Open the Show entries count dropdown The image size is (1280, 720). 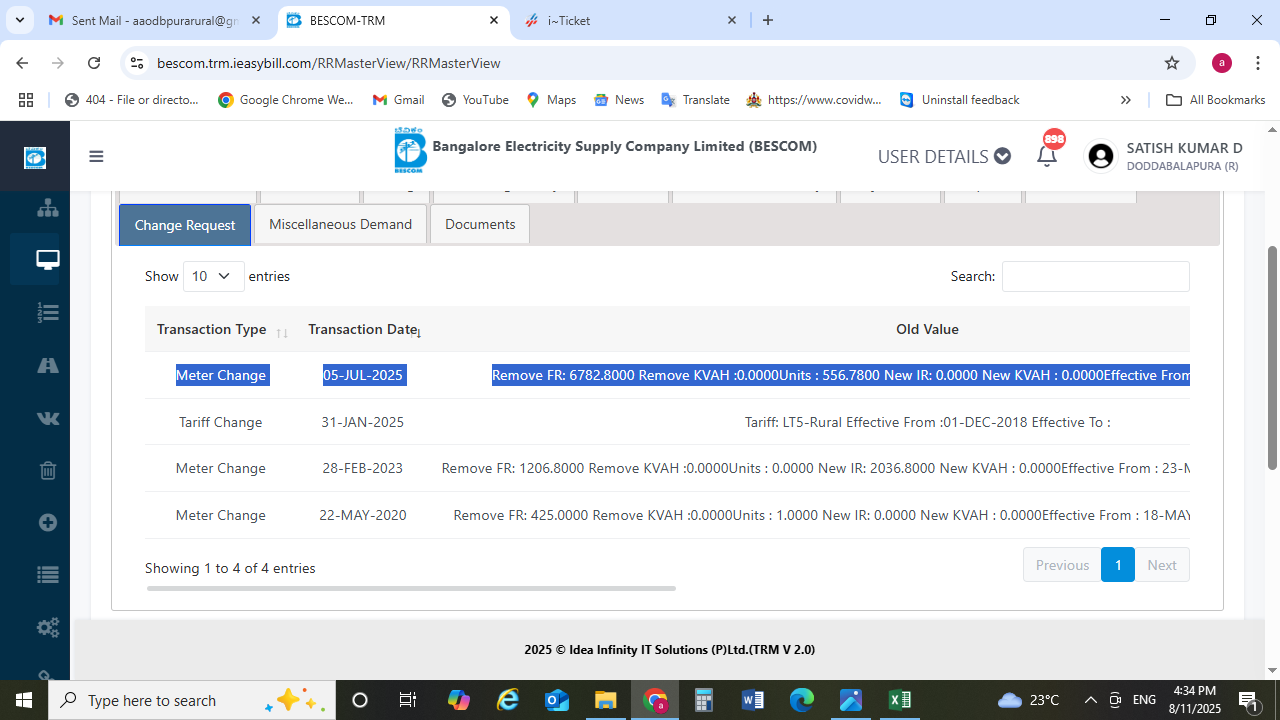coord(214,276)
